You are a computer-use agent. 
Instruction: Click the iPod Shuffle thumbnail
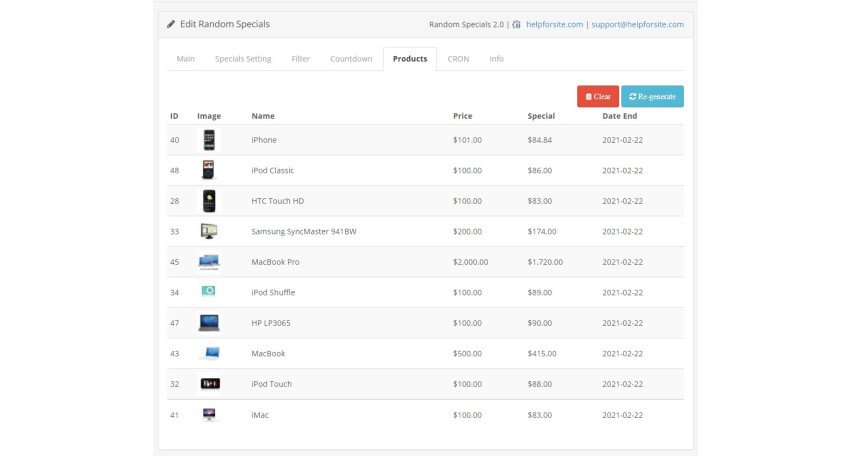[208, 291]
